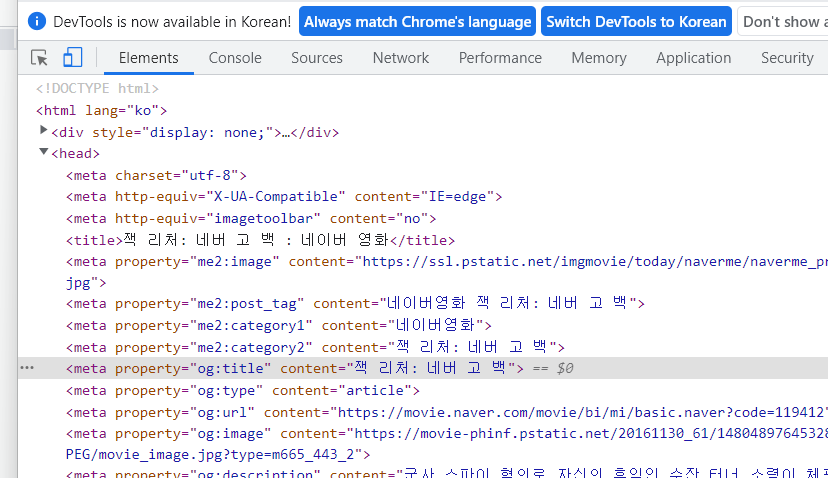Select the Security tab
This screenshot has height=478, width=828.
(x=787, y=58)
